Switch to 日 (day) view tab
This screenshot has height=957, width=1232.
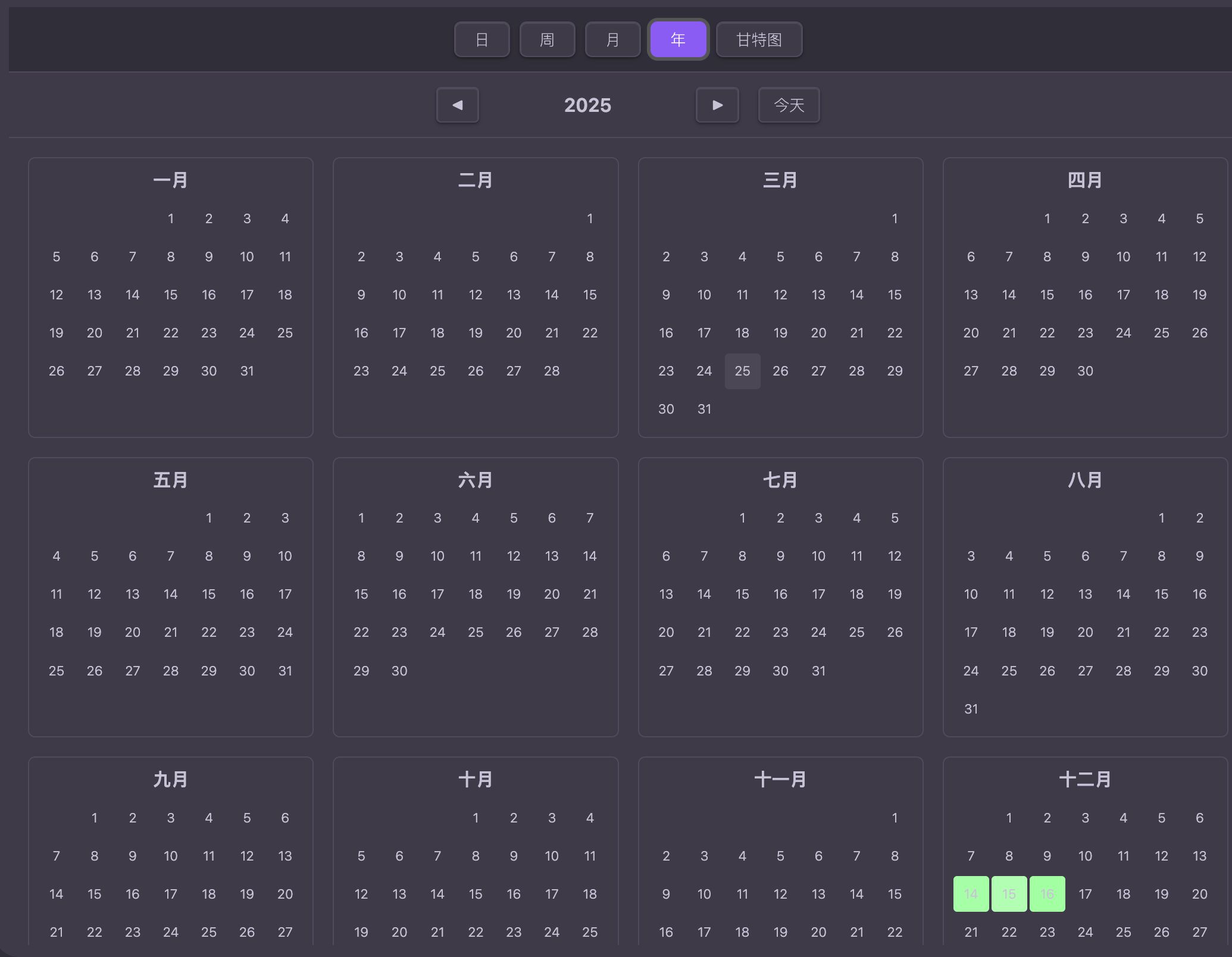tap(481, 40)
